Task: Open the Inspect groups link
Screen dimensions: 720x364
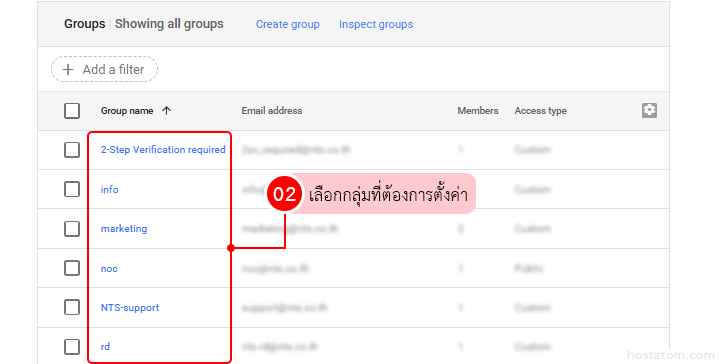Action: click(376, 24)
